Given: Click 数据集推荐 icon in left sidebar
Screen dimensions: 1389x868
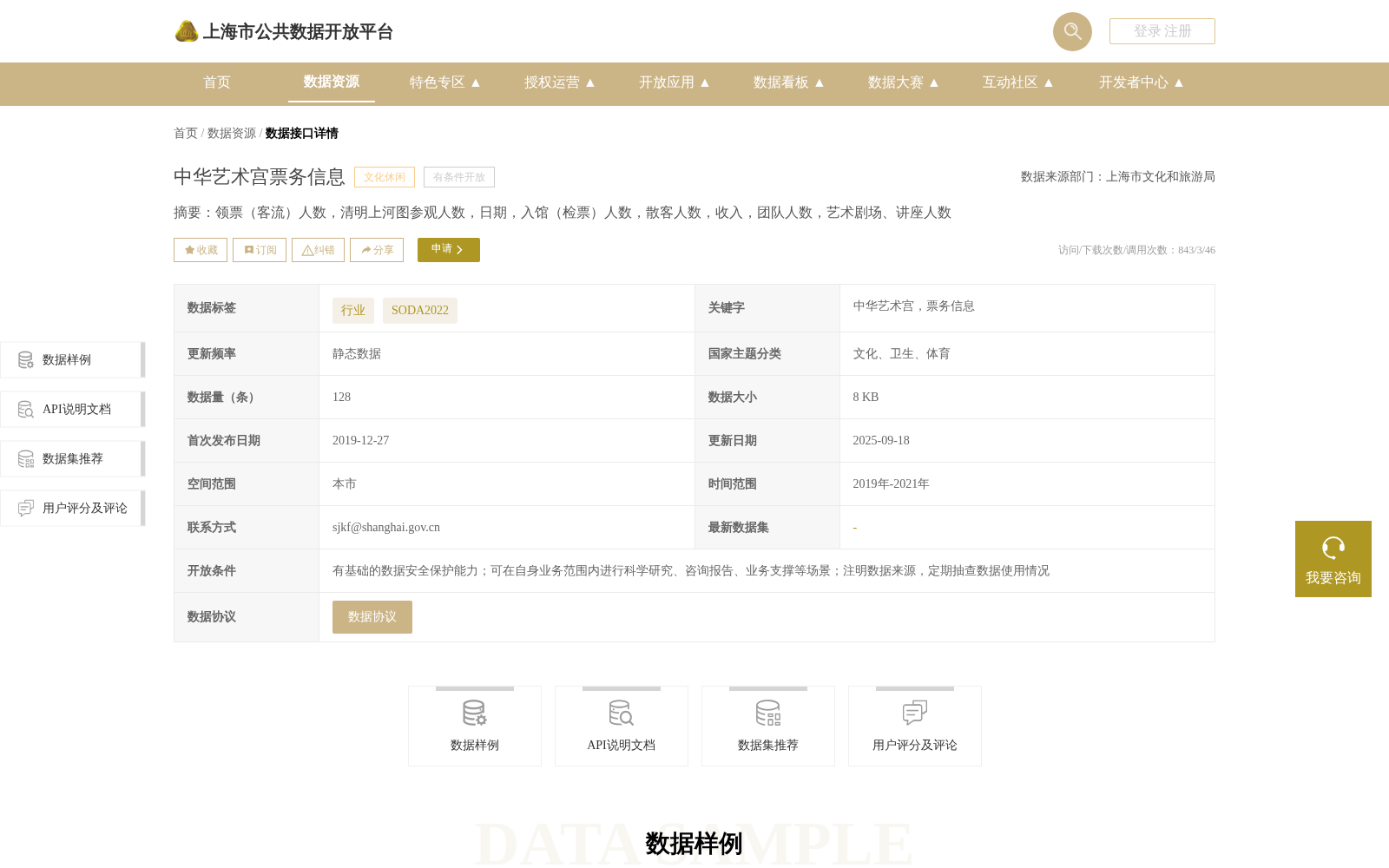Looking at the screenshot, I should [x=26, y=459].
